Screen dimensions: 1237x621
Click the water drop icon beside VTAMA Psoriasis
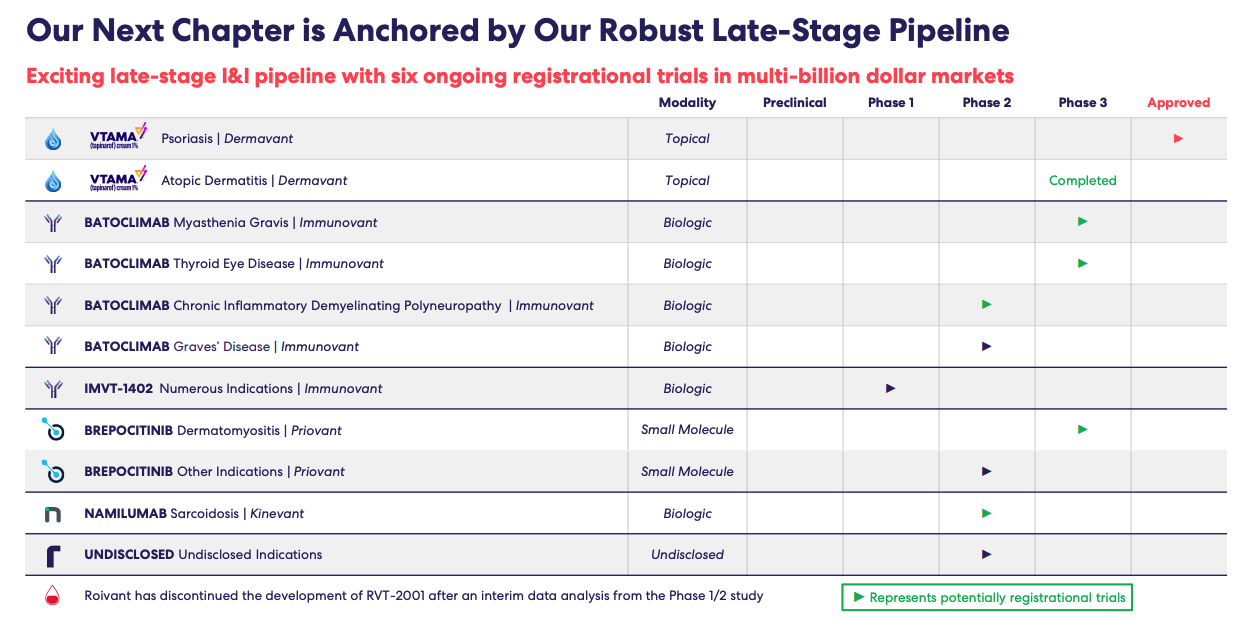click(53, 139)
